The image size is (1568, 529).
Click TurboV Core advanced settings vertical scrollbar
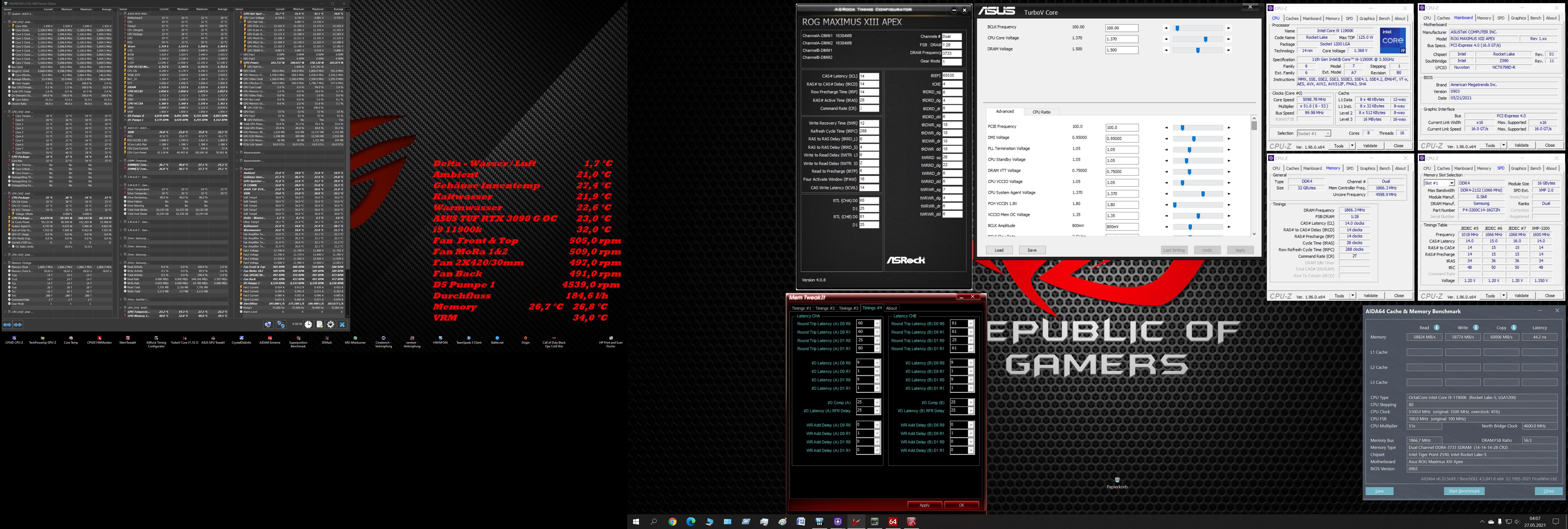1254,175
